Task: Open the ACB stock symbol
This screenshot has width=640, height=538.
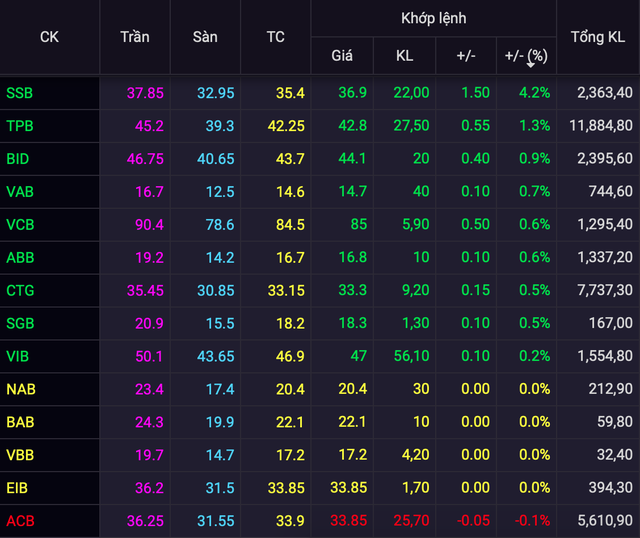Action: click(x=20, y=521)
